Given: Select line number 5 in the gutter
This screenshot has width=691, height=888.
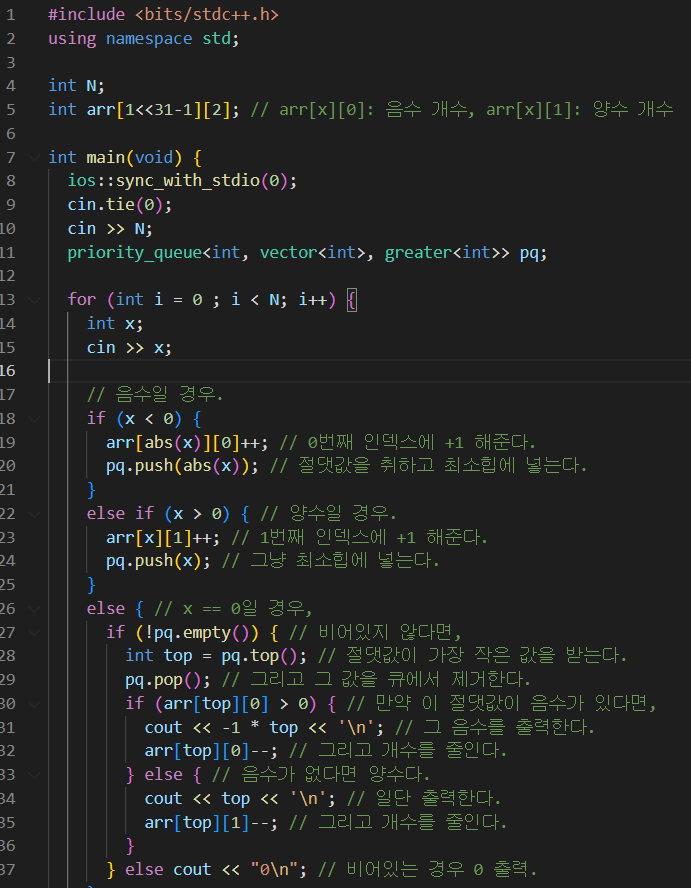Looking at the screenshot, I should click(11, 109).
